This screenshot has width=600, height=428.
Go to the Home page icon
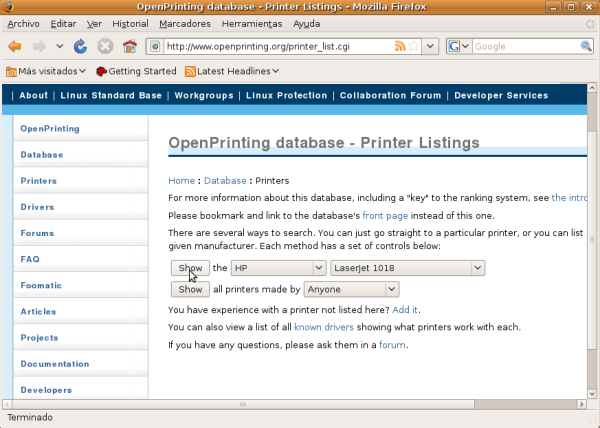[128, 47]
